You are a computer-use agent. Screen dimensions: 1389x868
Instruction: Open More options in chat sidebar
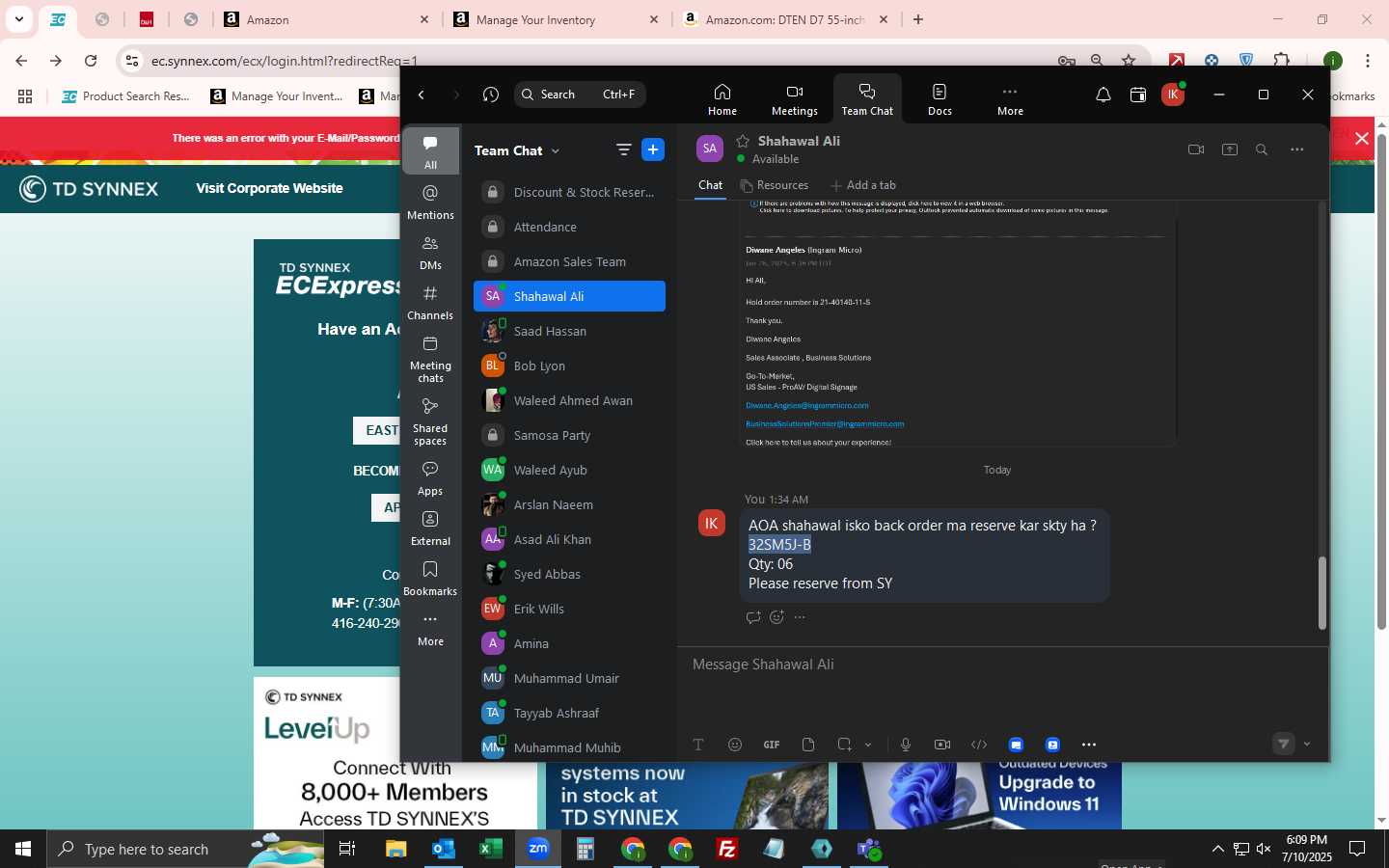[x=430, y=628]
